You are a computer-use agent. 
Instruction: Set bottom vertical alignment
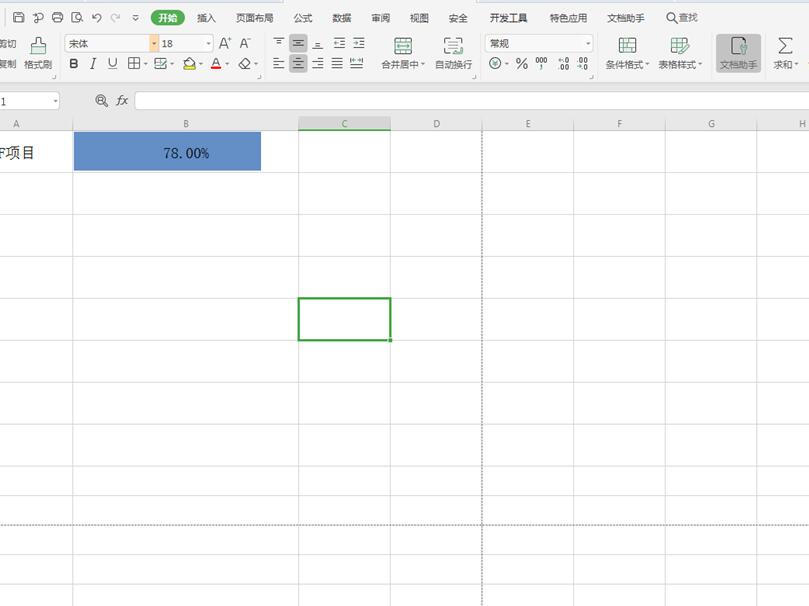point(318,44)
